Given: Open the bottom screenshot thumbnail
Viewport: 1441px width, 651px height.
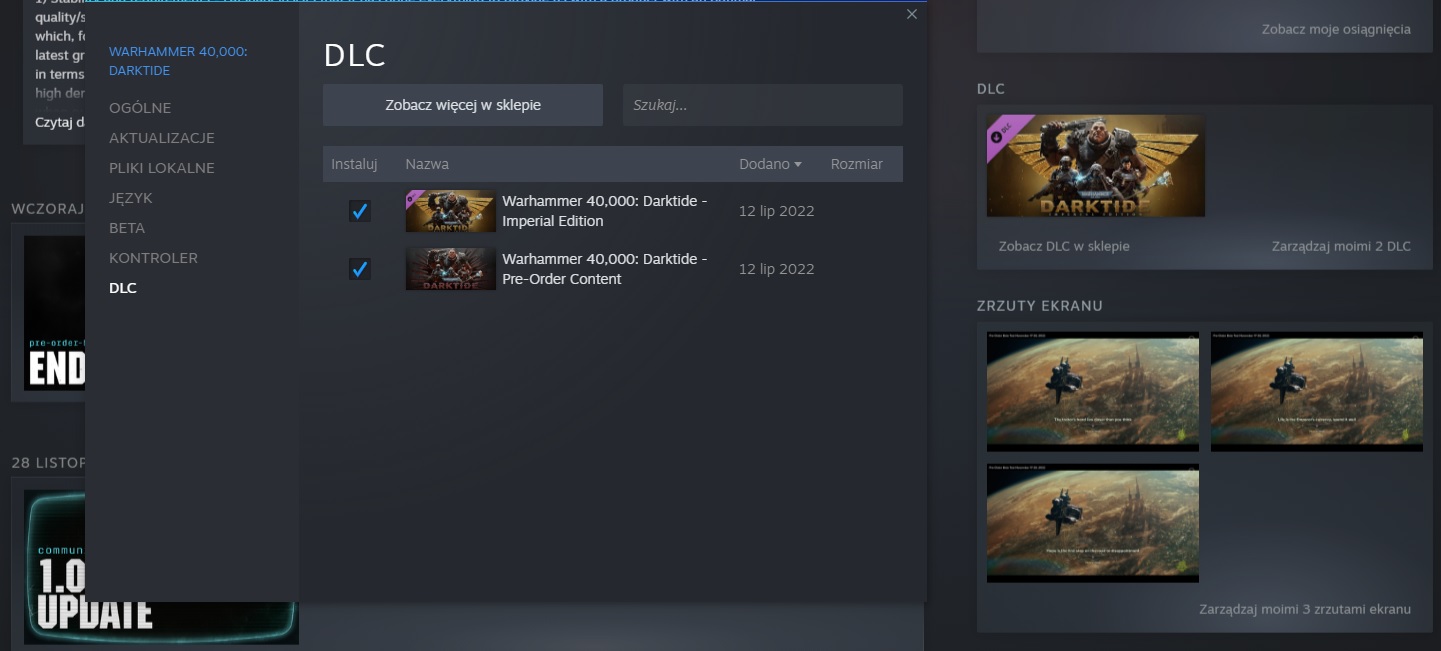Looking at the screenshot, I should click(x=1093, y=523).
